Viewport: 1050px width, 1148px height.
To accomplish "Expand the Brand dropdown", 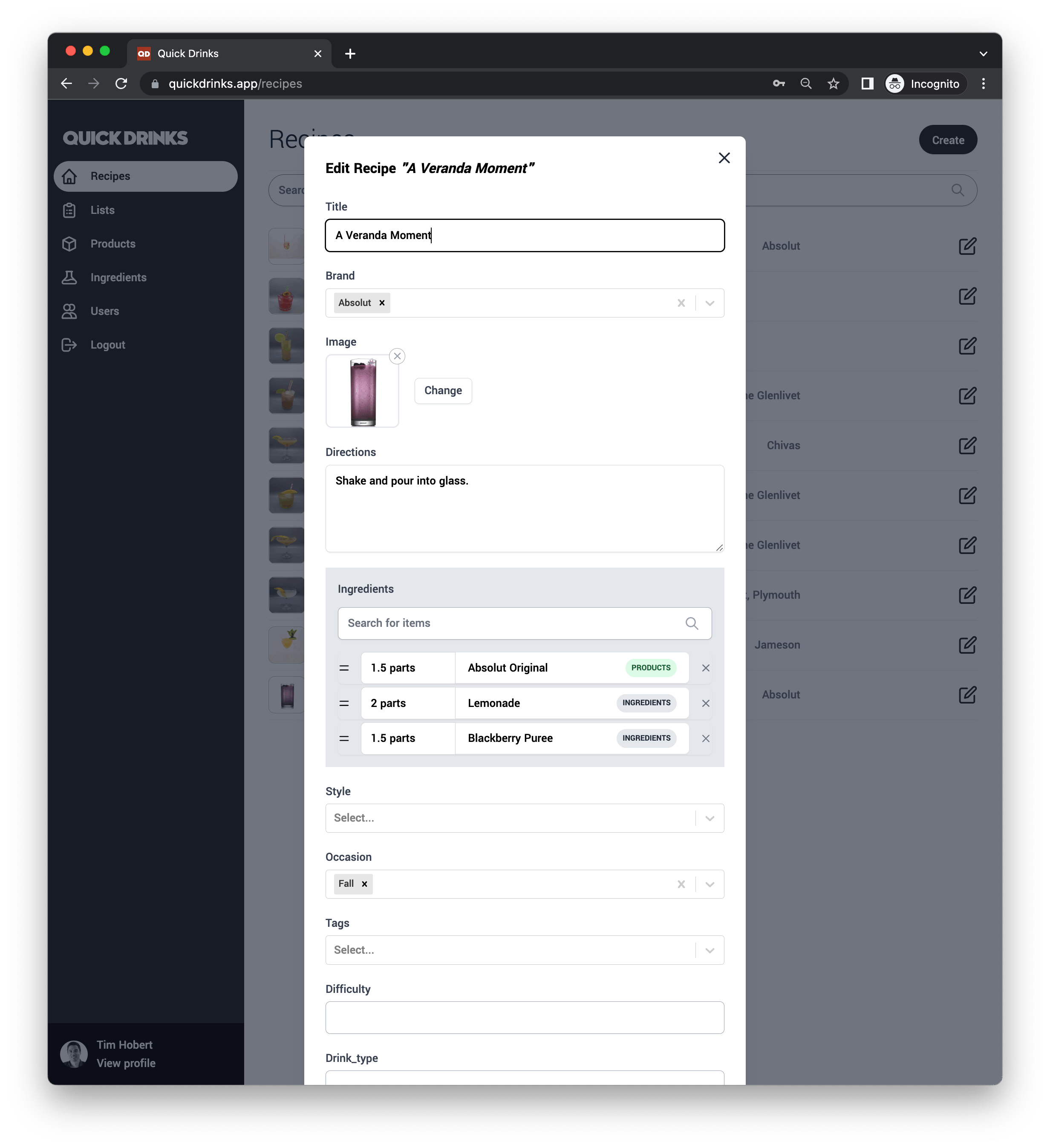I will (x=710, y=303).
